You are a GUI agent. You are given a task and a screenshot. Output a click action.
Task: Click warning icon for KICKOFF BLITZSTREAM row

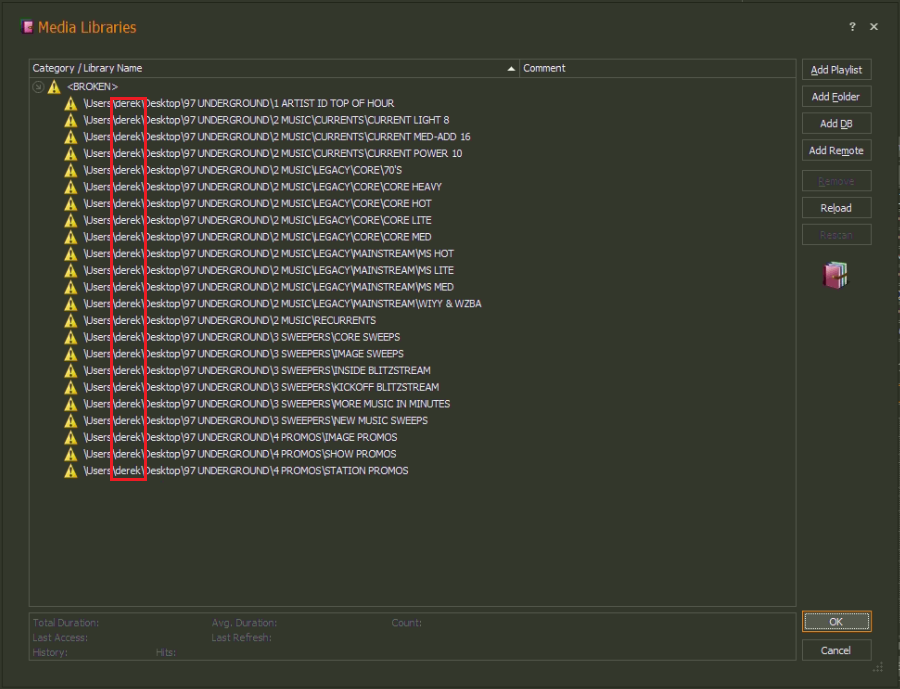71,386
